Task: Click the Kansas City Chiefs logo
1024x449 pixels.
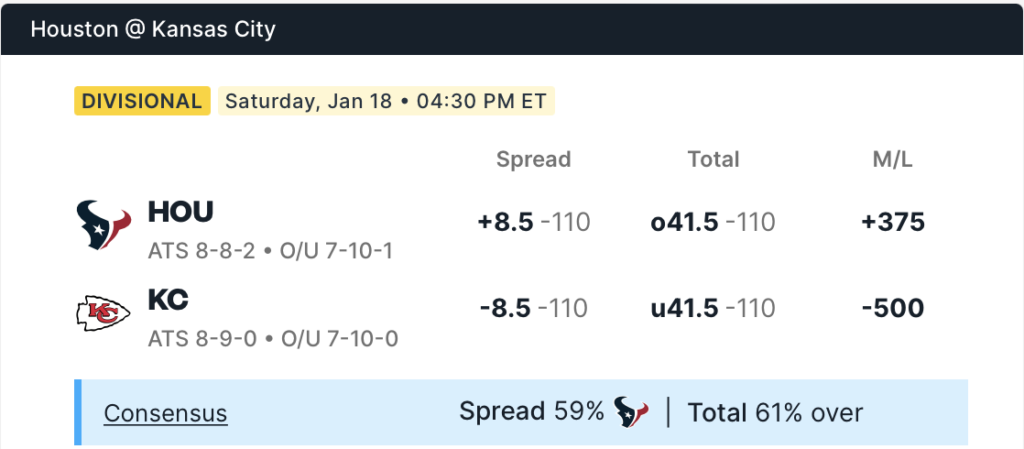Action: 104,314
